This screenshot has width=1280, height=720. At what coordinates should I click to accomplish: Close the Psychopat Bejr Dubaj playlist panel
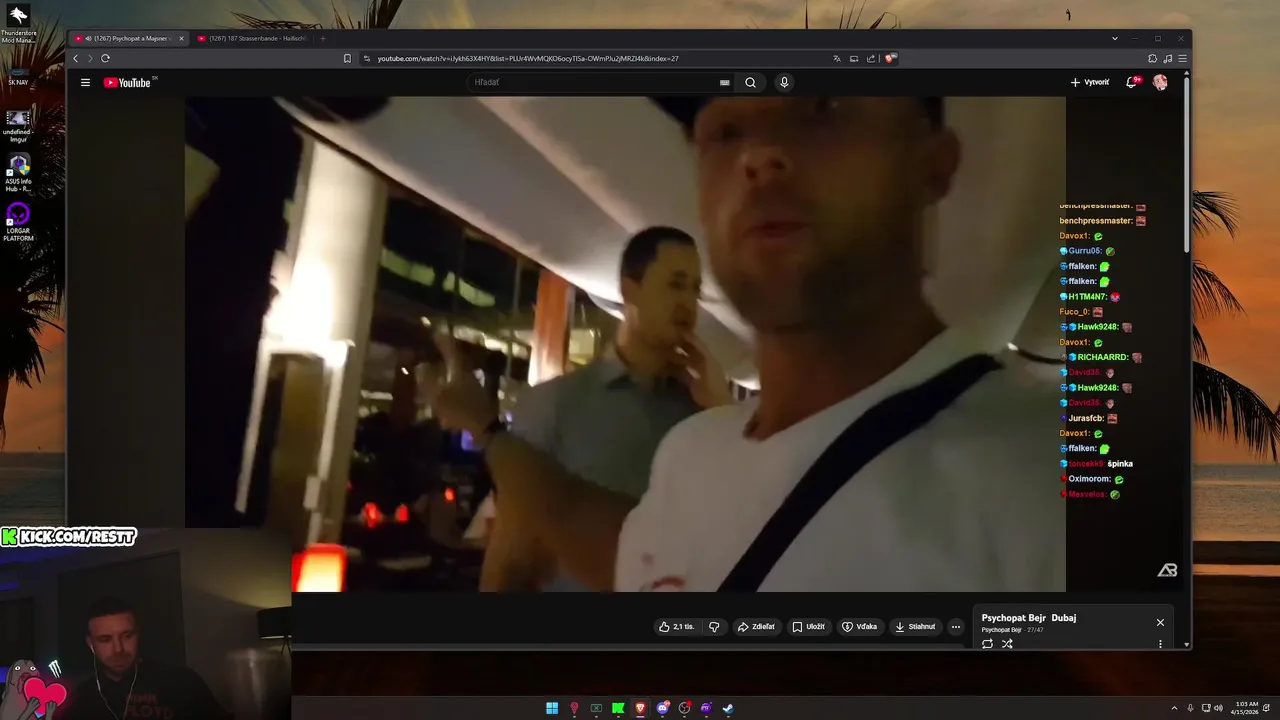click(x=1160, y=622)
